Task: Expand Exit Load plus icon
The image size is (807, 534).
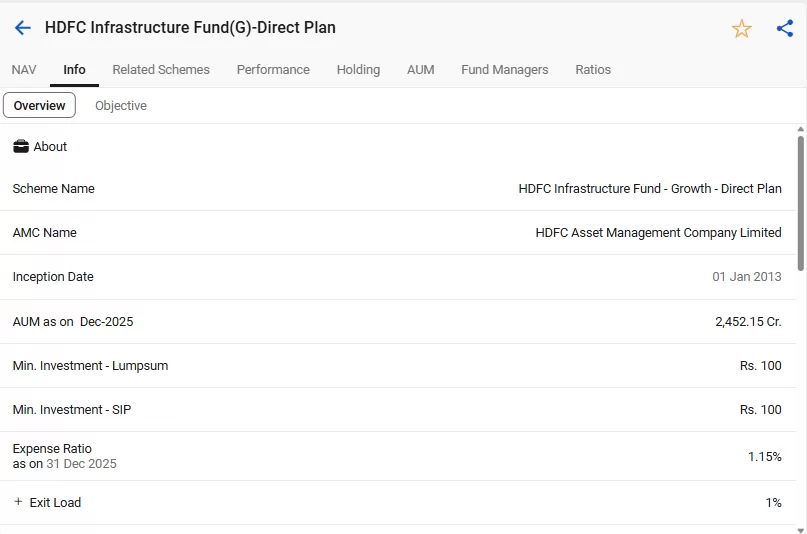Action: (x=18, y=502)
